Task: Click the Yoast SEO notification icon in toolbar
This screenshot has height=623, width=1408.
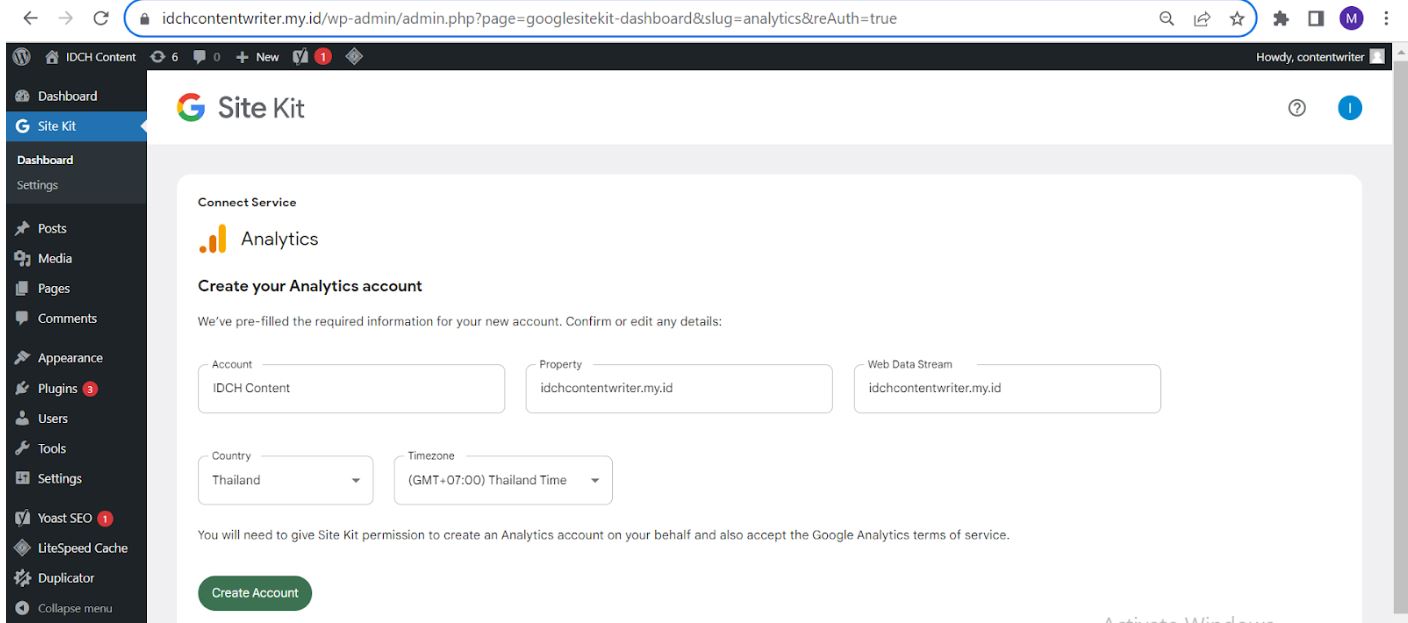Action: tap(300, 57)
